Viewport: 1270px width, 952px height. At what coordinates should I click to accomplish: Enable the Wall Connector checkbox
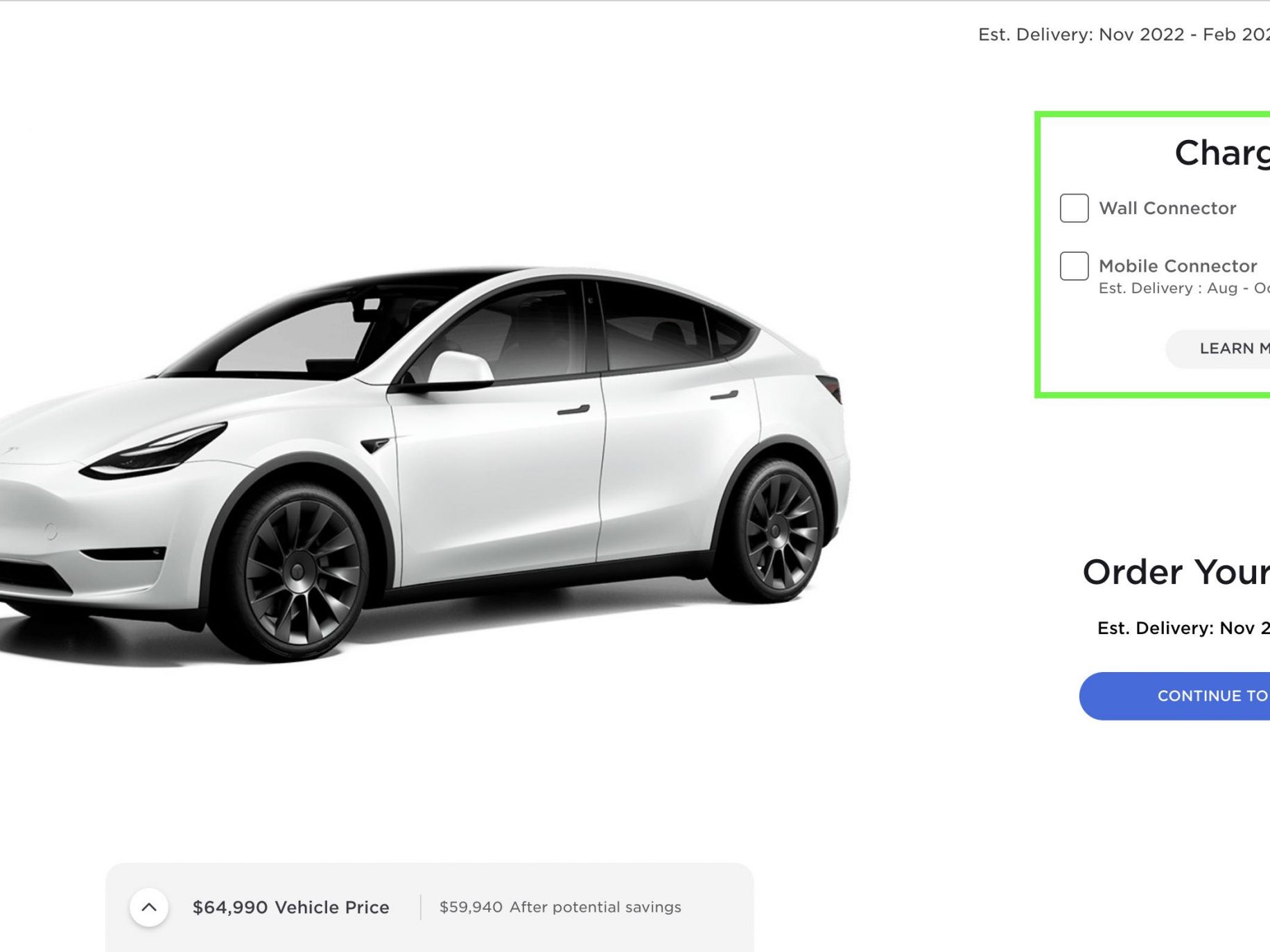(x=1074, y=208)
